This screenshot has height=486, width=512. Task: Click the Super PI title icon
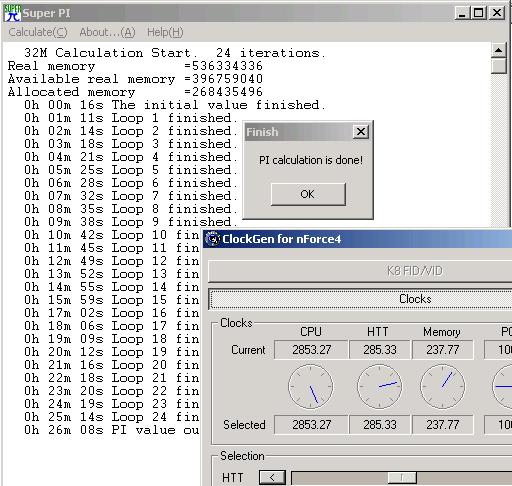pos(12,13)
